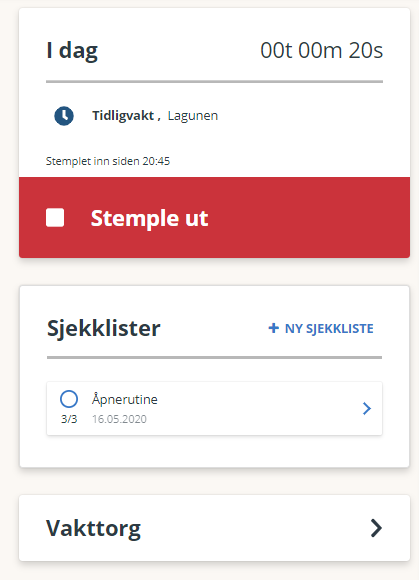
Task: Click the 16.05.2020 checklist date
Action: pos(119,419)
